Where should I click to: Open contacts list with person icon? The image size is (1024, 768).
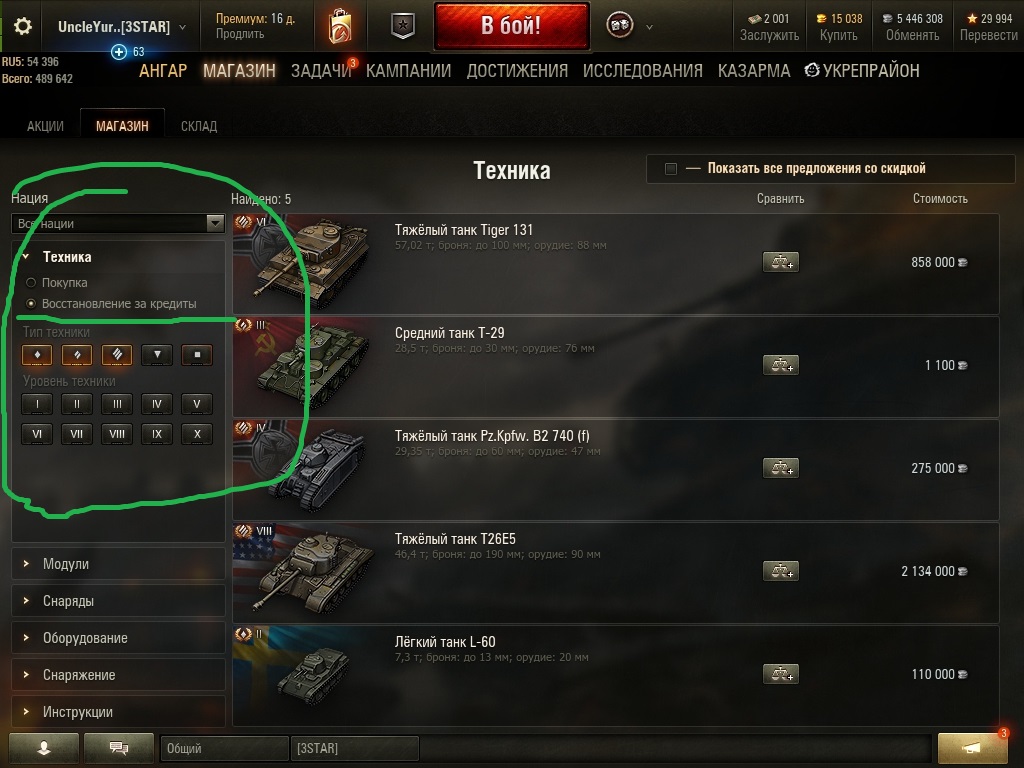pos(44,748)
